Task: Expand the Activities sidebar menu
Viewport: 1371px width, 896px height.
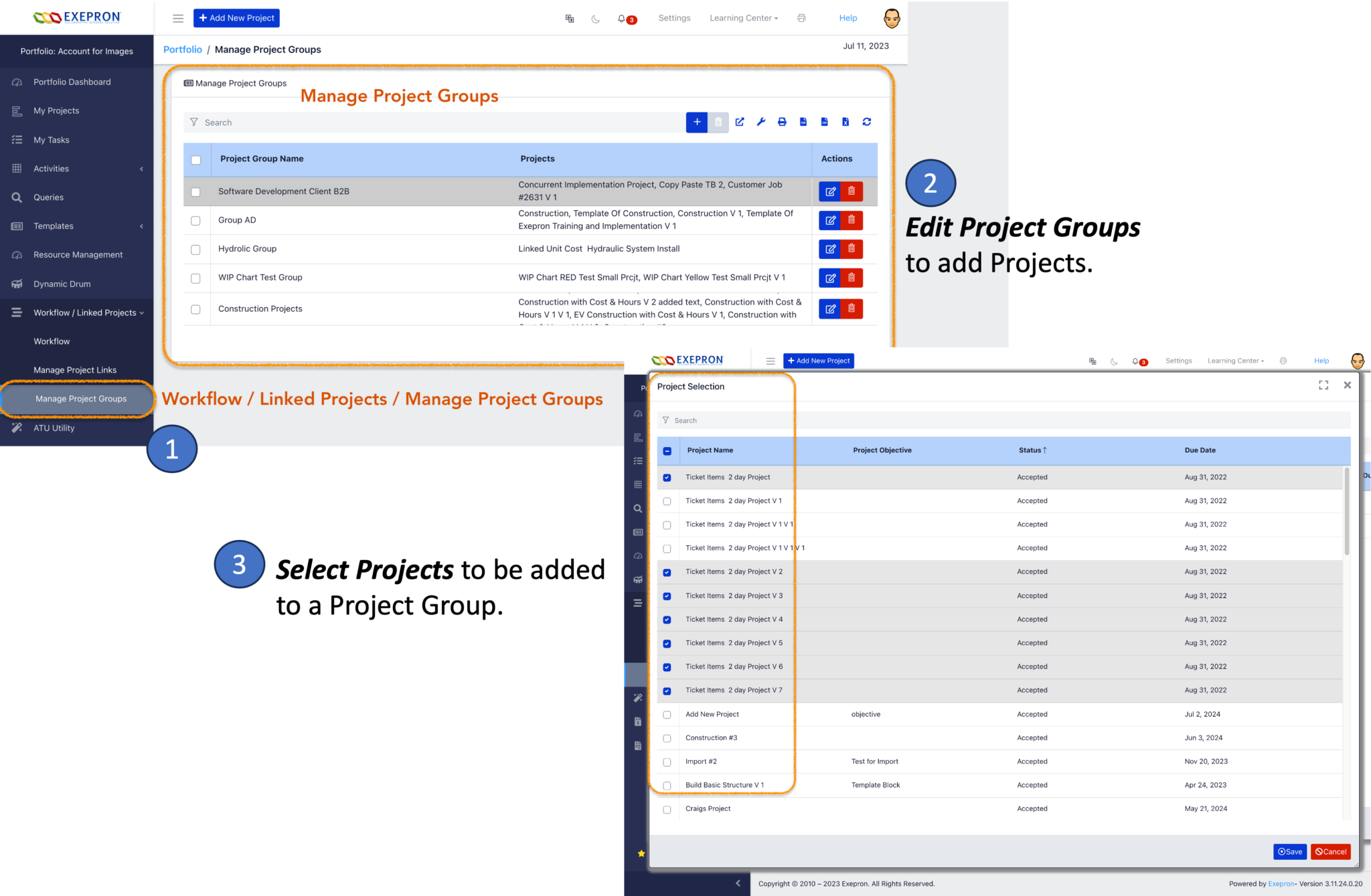Action: [x=76, y=169]
